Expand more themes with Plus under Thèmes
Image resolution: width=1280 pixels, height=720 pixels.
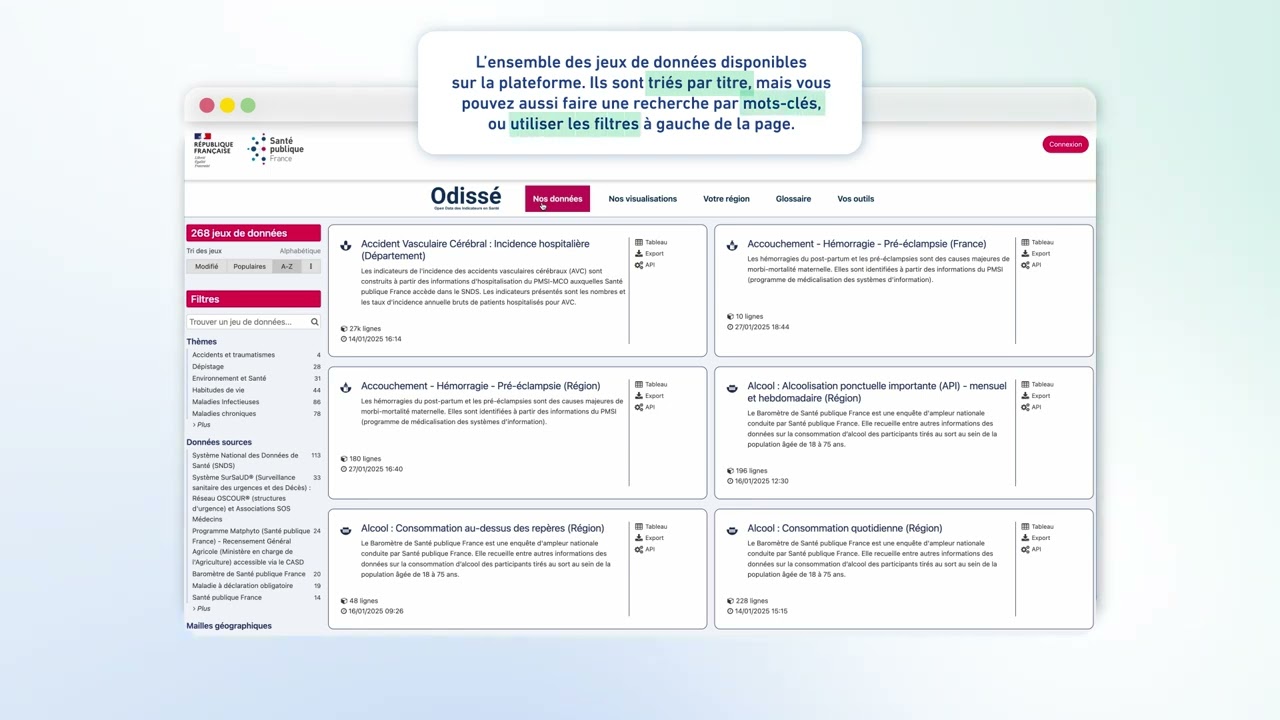[x=203, y=425]
